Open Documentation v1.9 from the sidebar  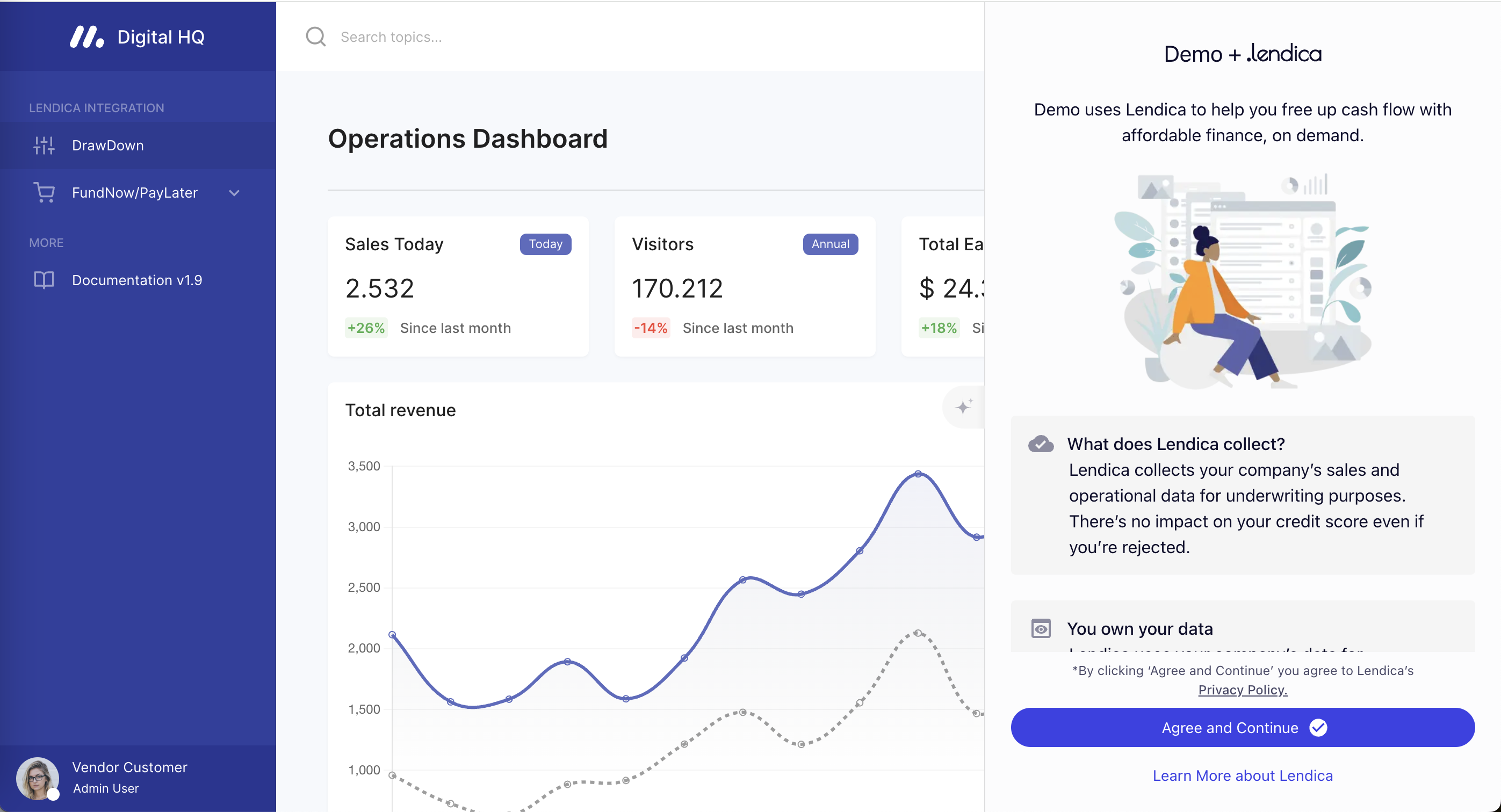click(x=137, y=280)
